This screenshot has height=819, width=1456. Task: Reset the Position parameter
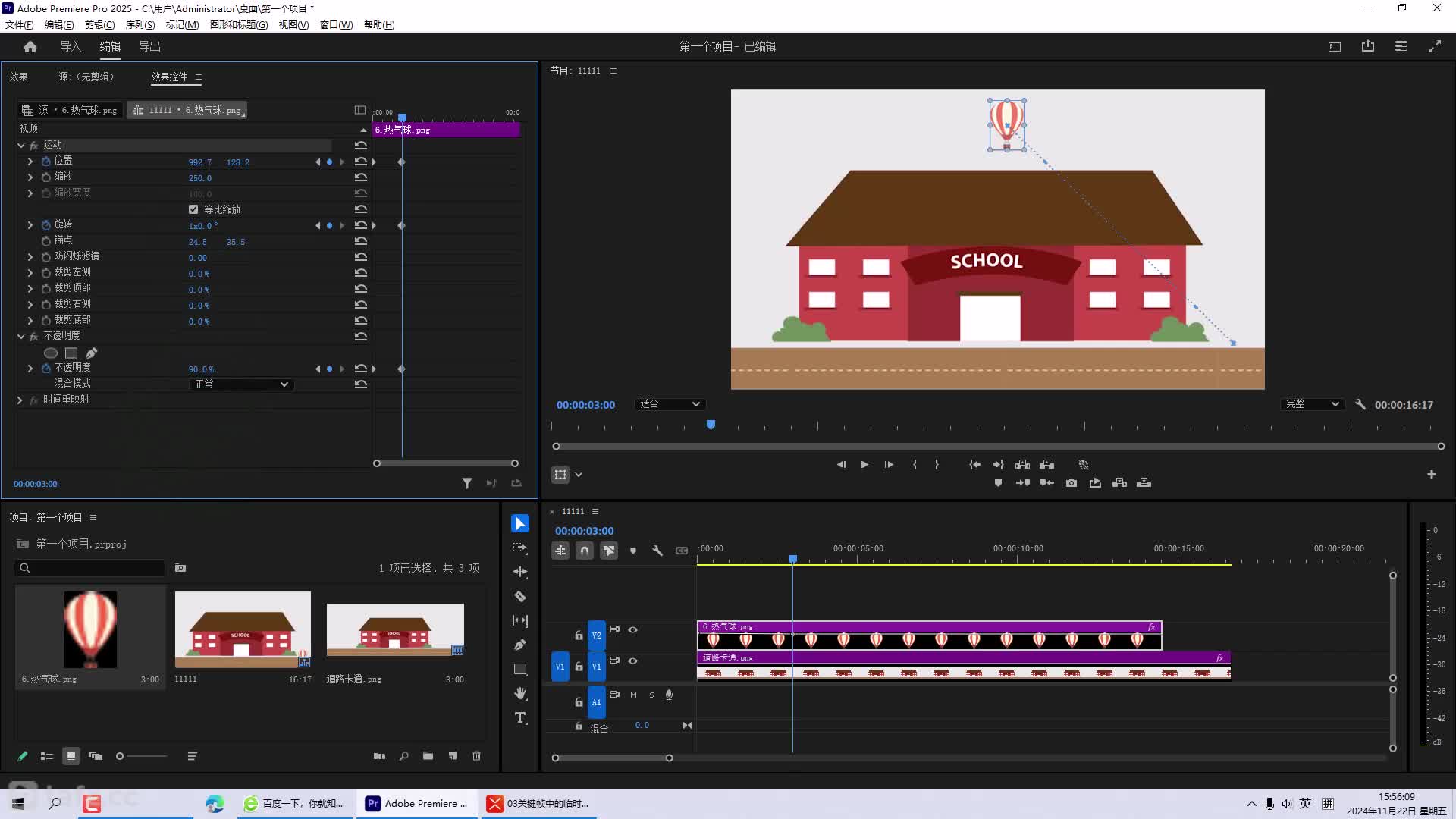(x=361, y=161)
